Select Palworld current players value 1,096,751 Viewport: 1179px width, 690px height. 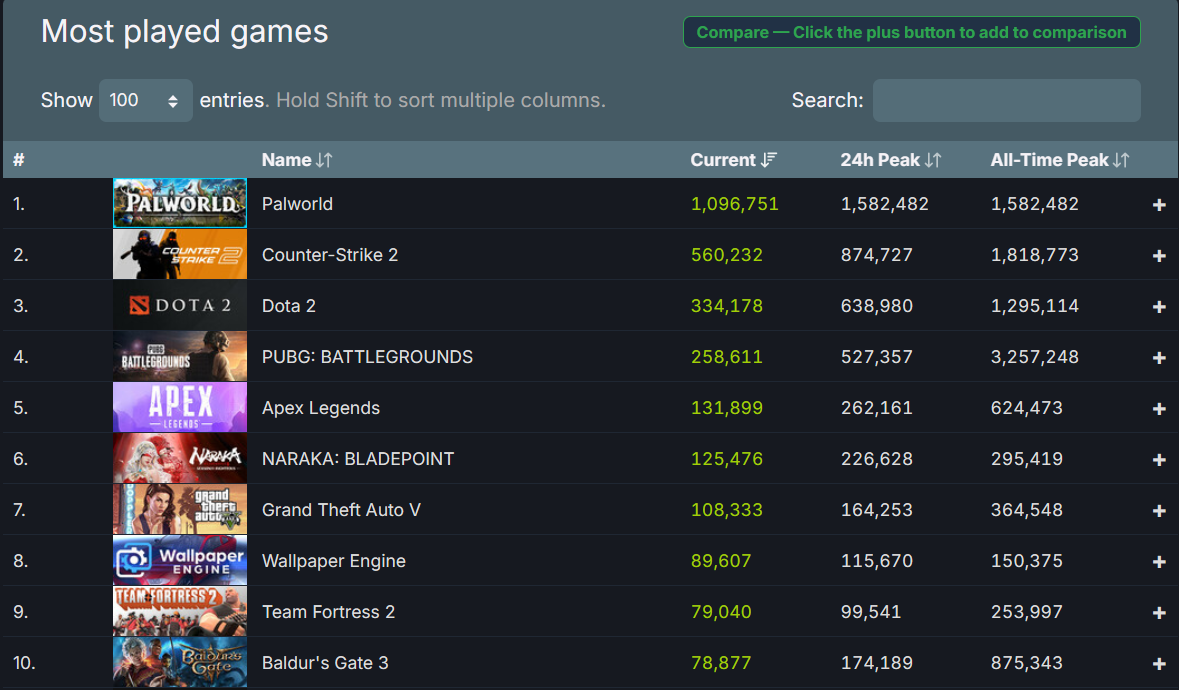coord(735,204)
